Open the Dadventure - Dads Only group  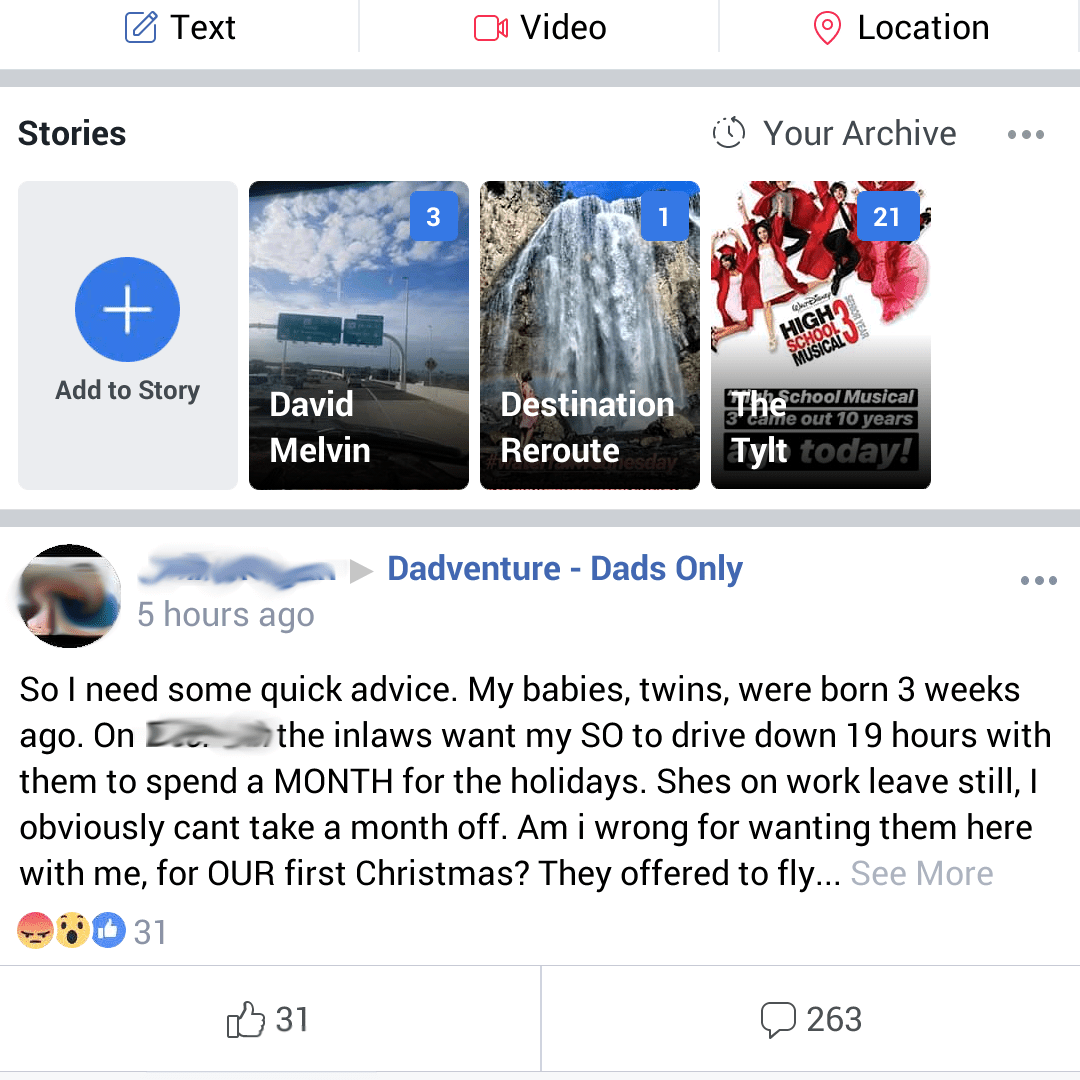565,569
